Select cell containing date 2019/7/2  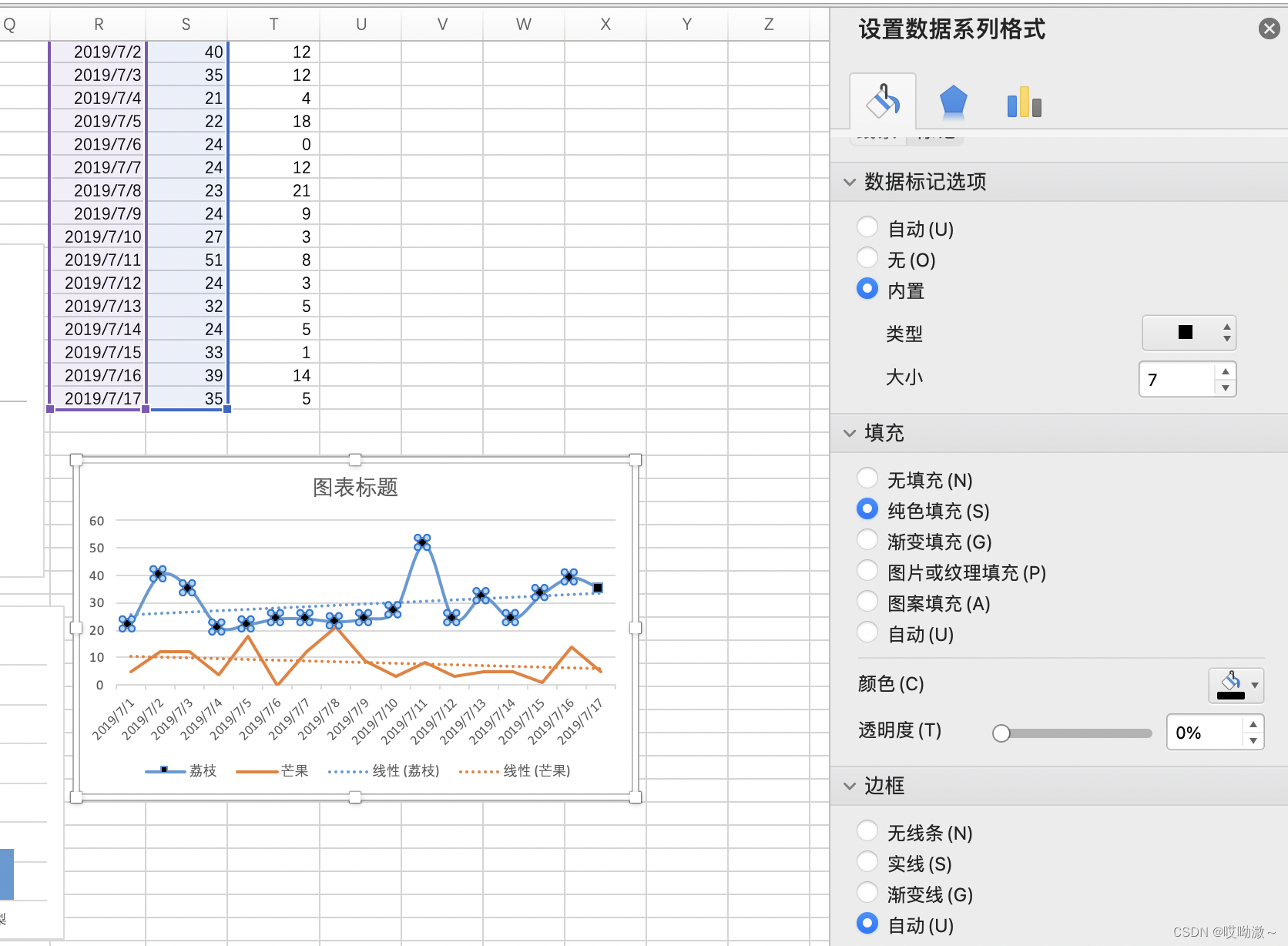pos(99,52)
